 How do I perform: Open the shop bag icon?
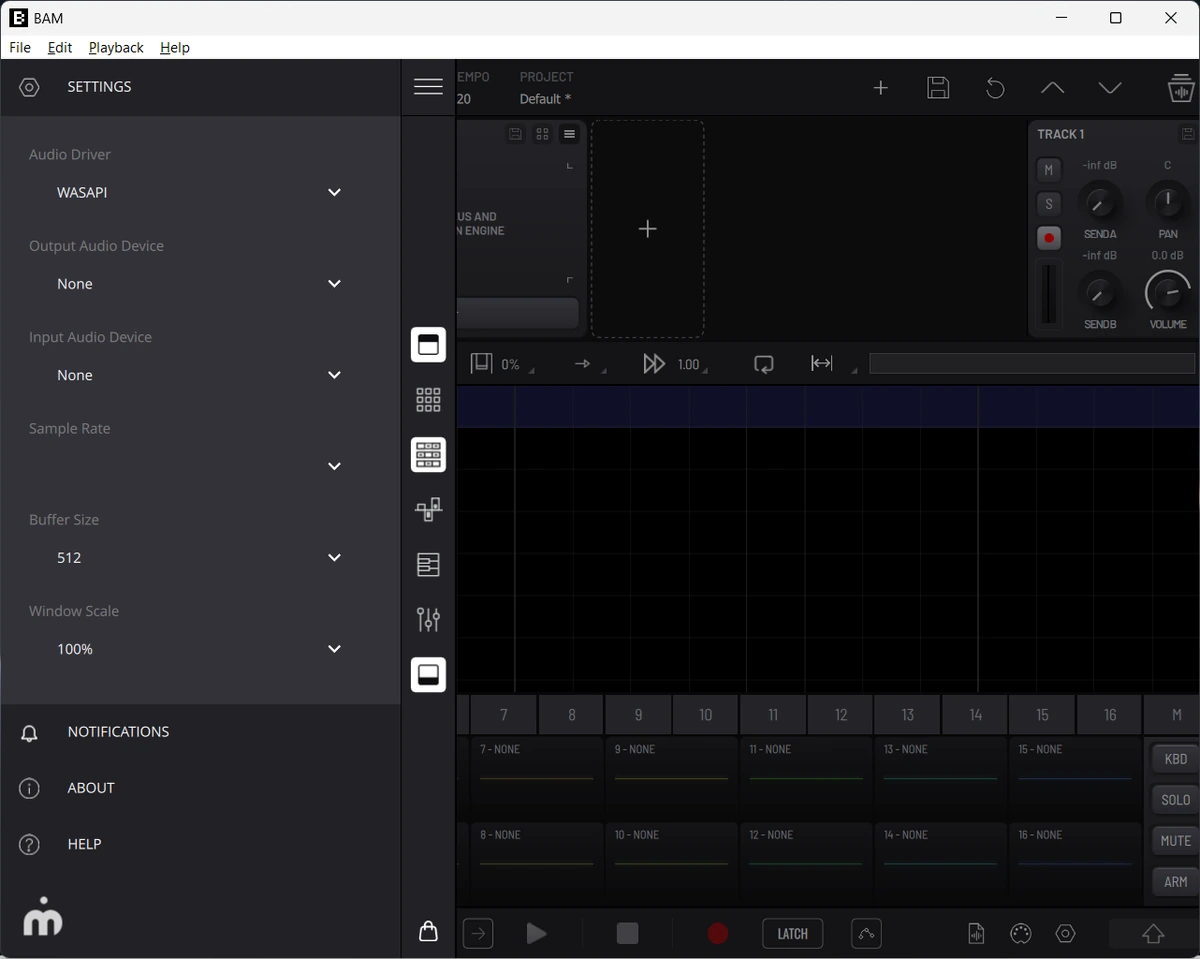click(x=428, y=931)
